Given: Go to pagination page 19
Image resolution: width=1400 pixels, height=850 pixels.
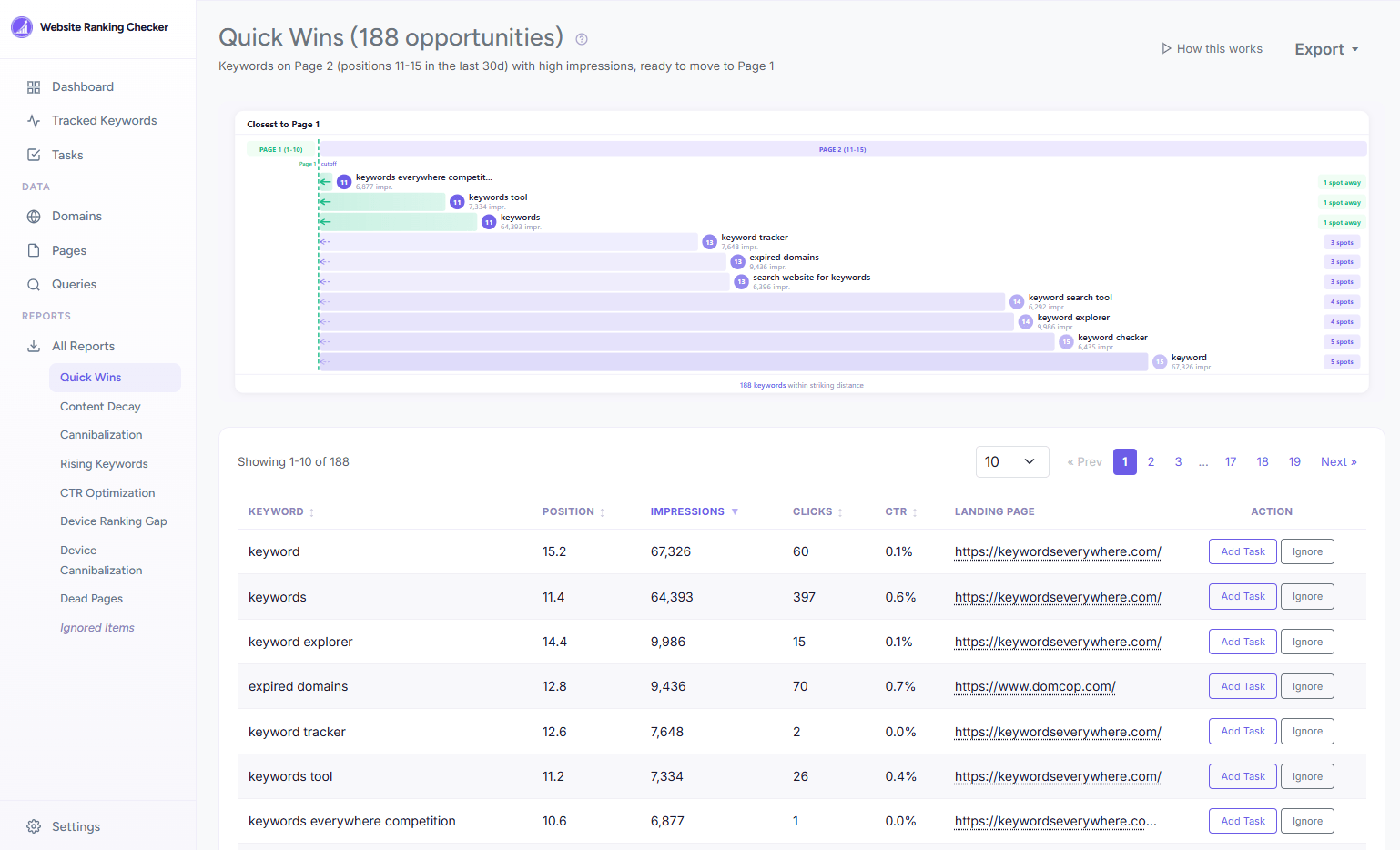Looking at the screenshot, I should [x=1294, y=462].
